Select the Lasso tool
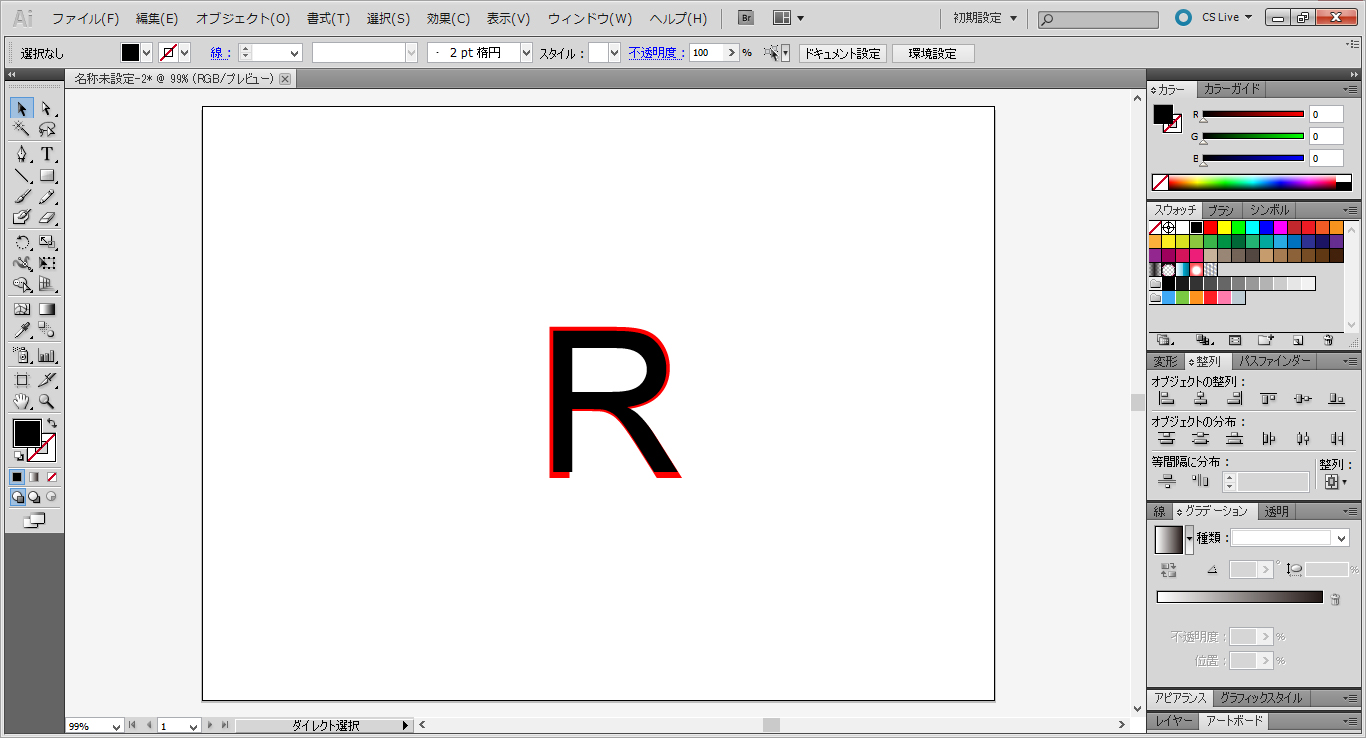 tap(46, 129)
